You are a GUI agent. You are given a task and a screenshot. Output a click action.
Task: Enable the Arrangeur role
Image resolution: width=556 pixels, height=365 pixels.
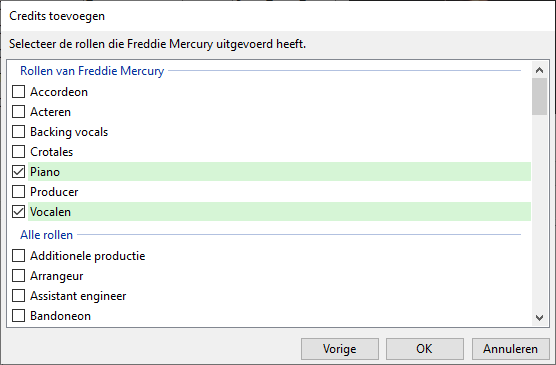click(18, 276)
